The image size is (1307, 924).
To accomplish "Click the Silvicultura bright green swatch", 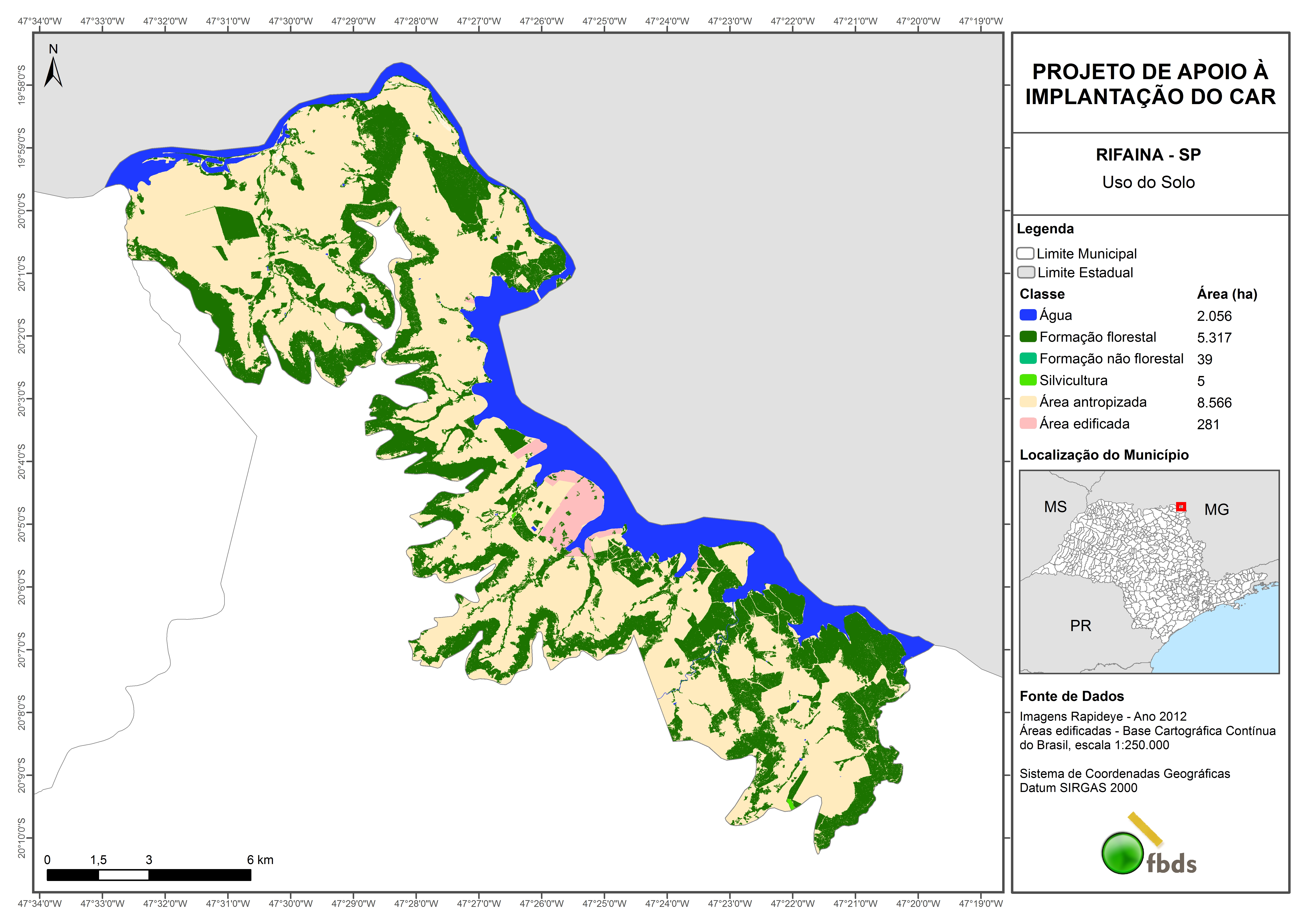I will pyautogui.click(x=1028, y=380).
